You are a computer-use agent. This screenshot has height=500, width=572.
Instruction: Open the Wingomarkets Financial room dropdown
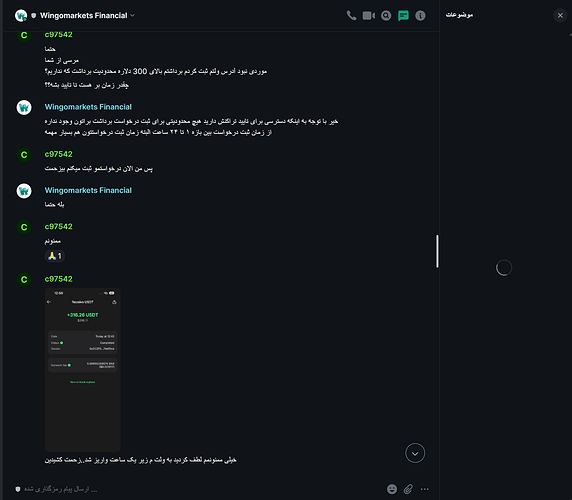click(132, 15)
